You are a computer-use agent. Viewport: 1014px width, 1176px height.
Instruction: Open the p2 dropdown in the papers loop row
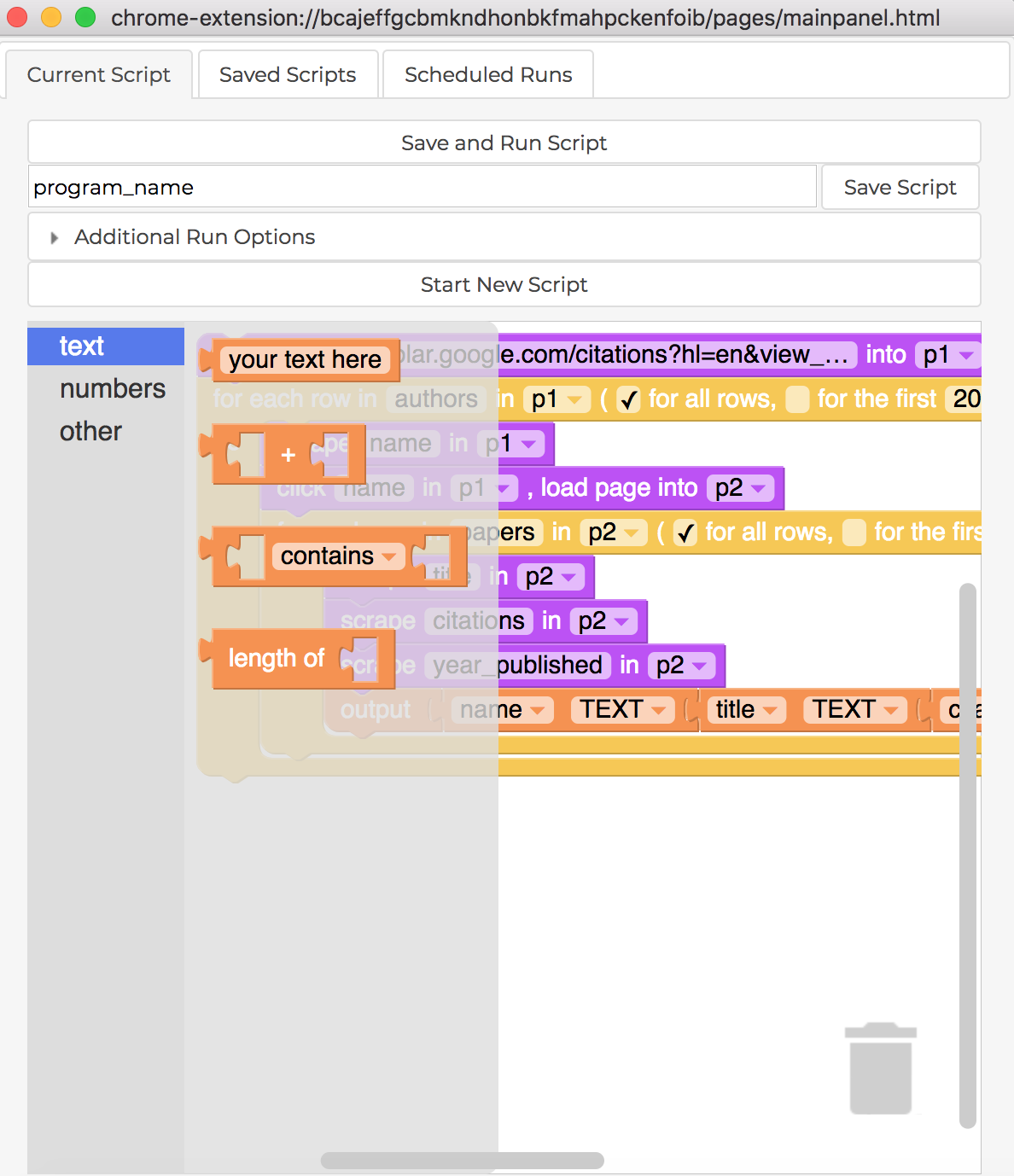[614, 533]
